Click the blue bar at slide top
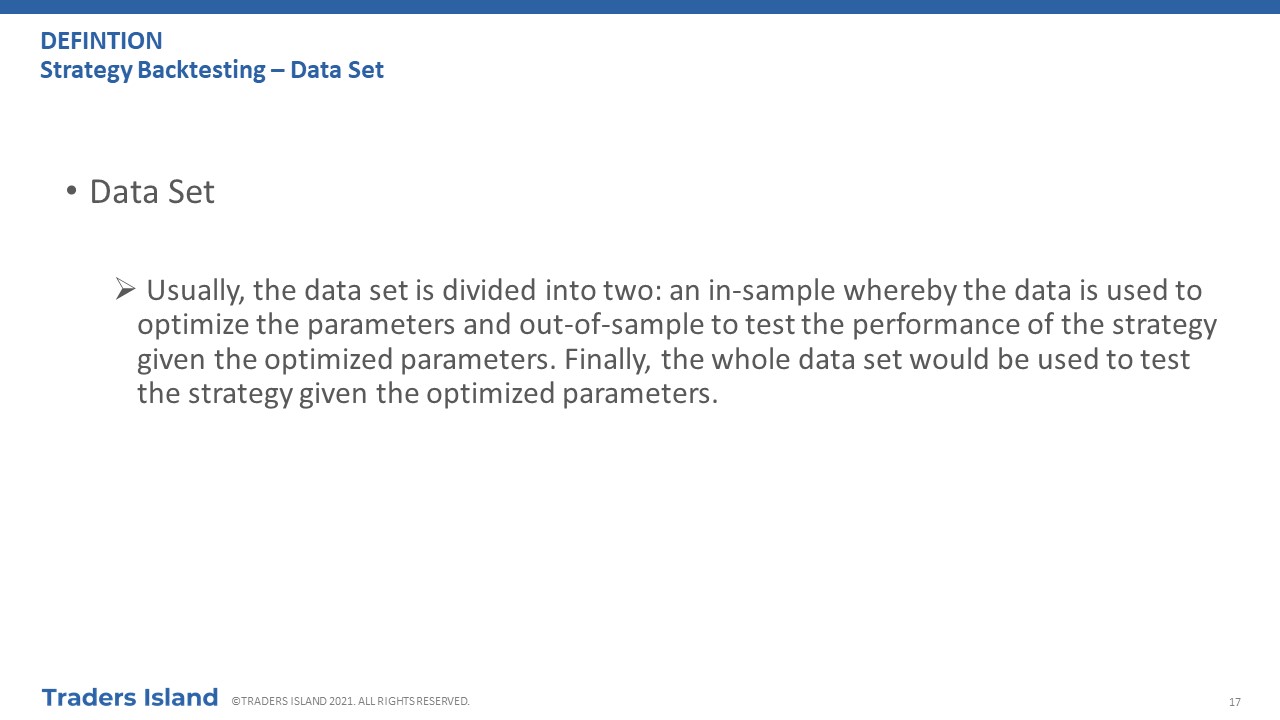The image size is (1280, 720). (x=640, y=7)
